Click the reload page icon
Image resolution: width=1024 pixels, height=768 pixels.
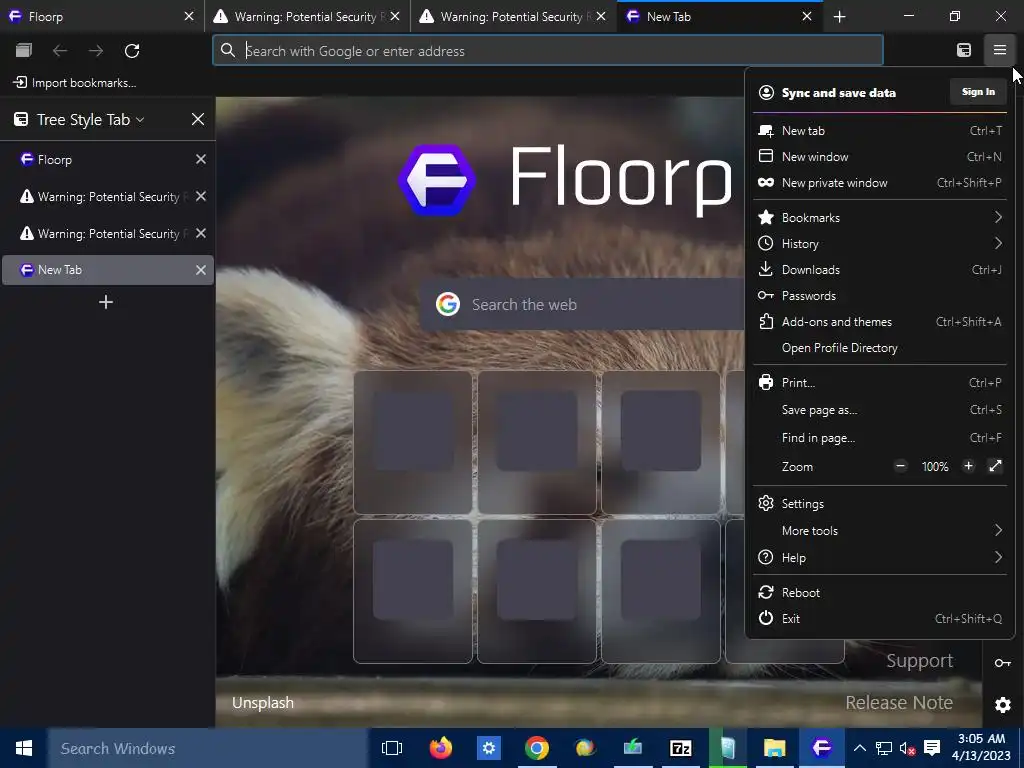(x=132, y=51)
